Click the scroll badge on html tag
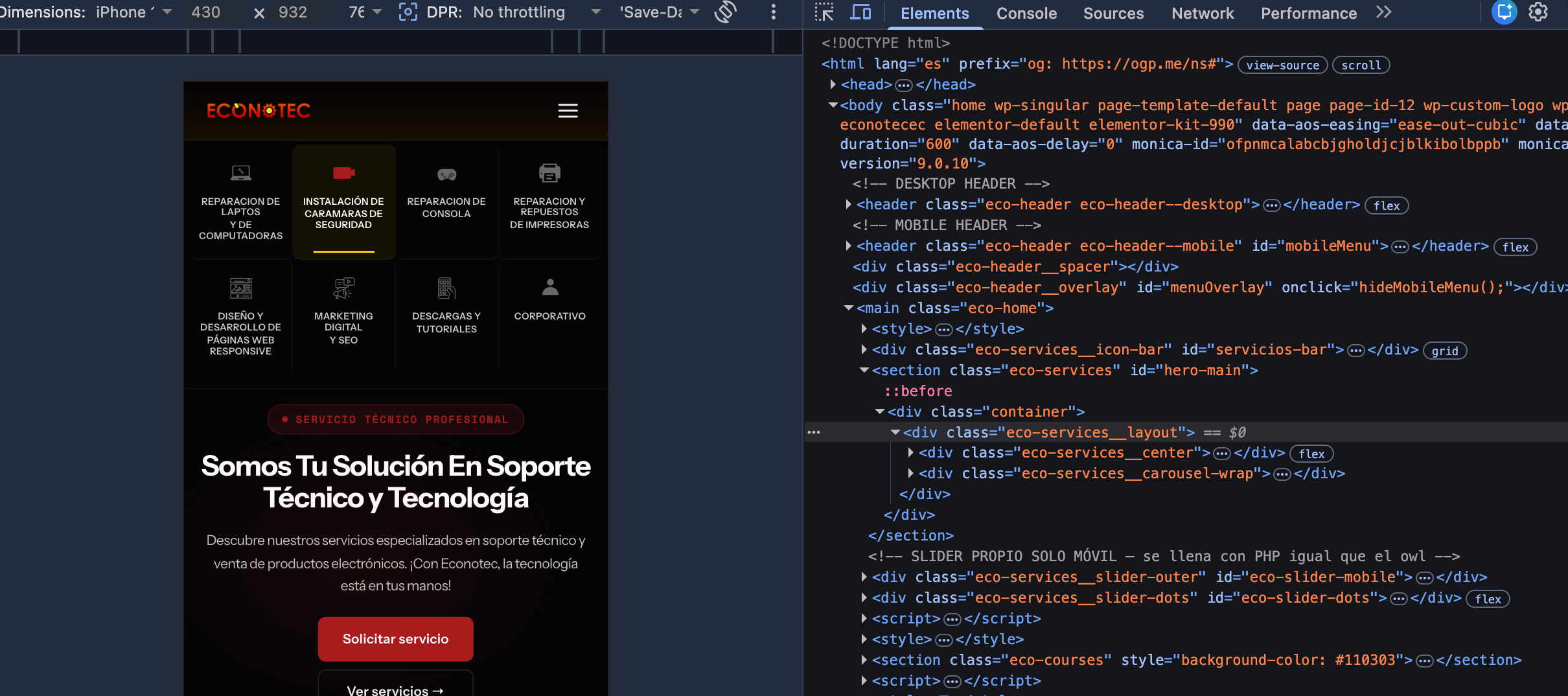The image size is (1568, 696). click(x=1361, y=65)
